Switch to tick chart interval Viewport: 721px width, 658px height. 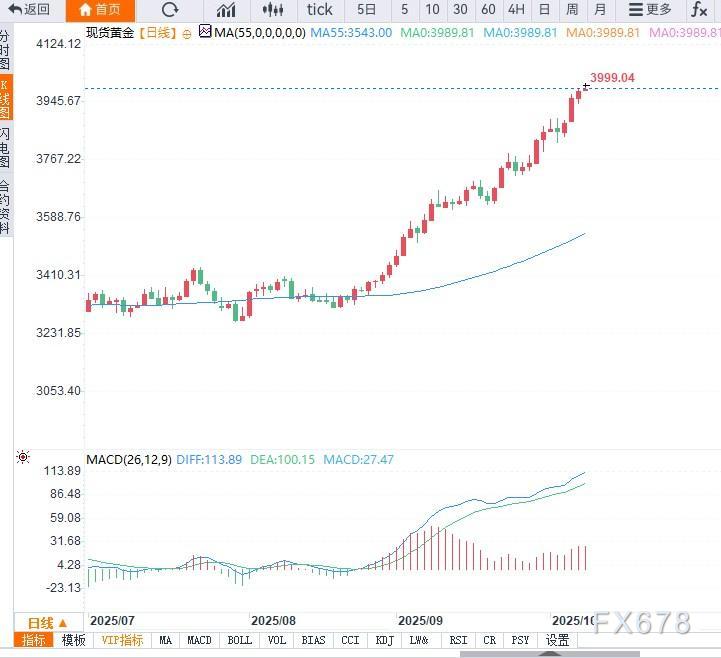tap(320, 10)
